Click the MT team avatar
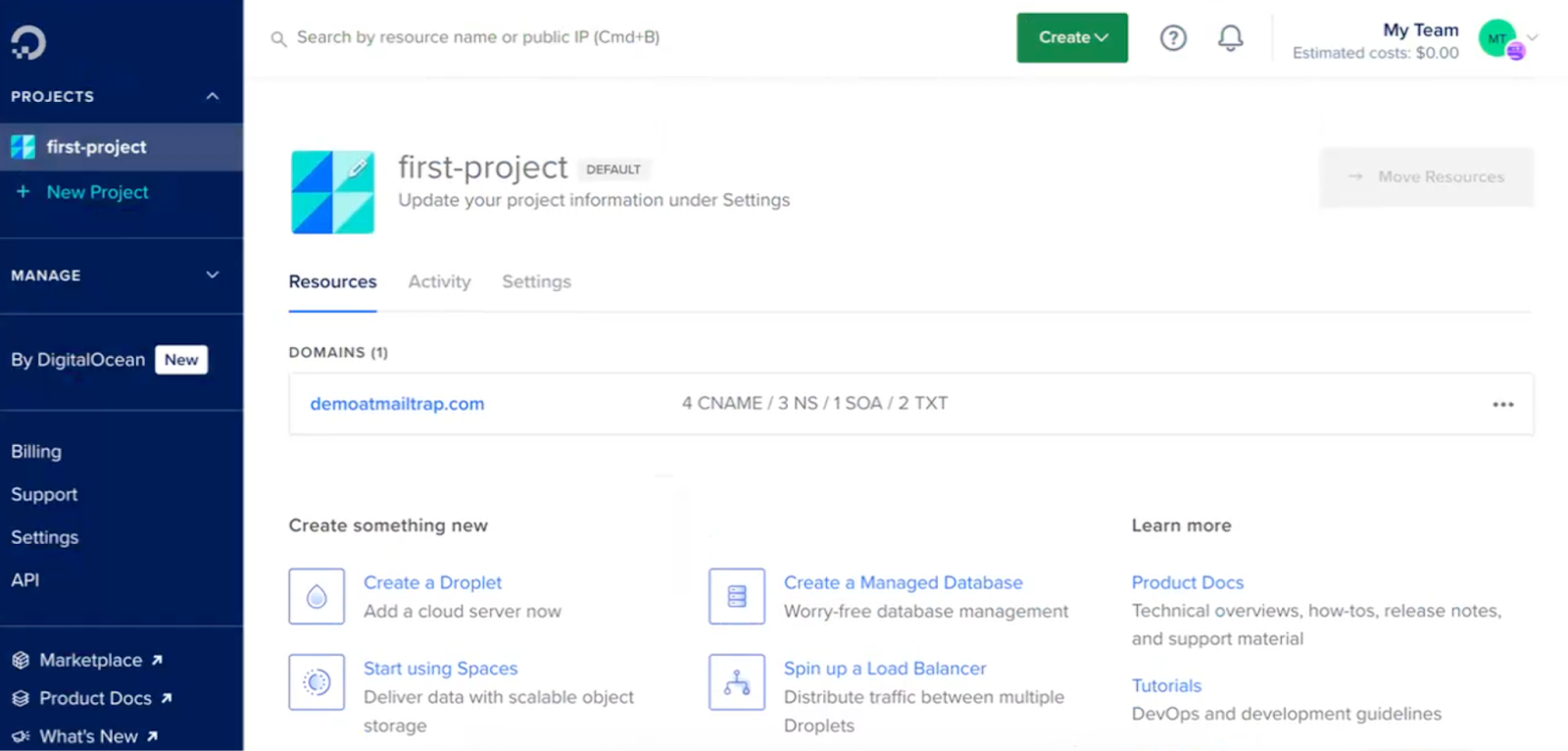 pos(1496,39)
